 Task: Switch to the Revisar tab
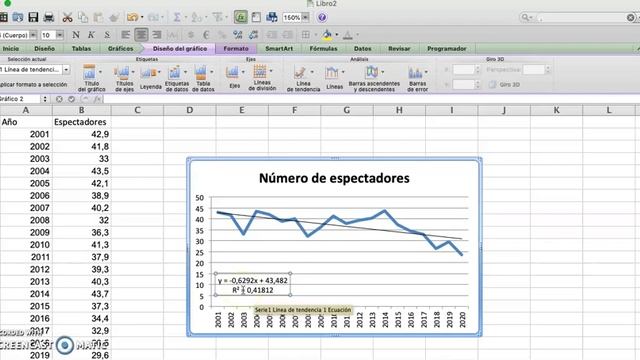(399, 49)
